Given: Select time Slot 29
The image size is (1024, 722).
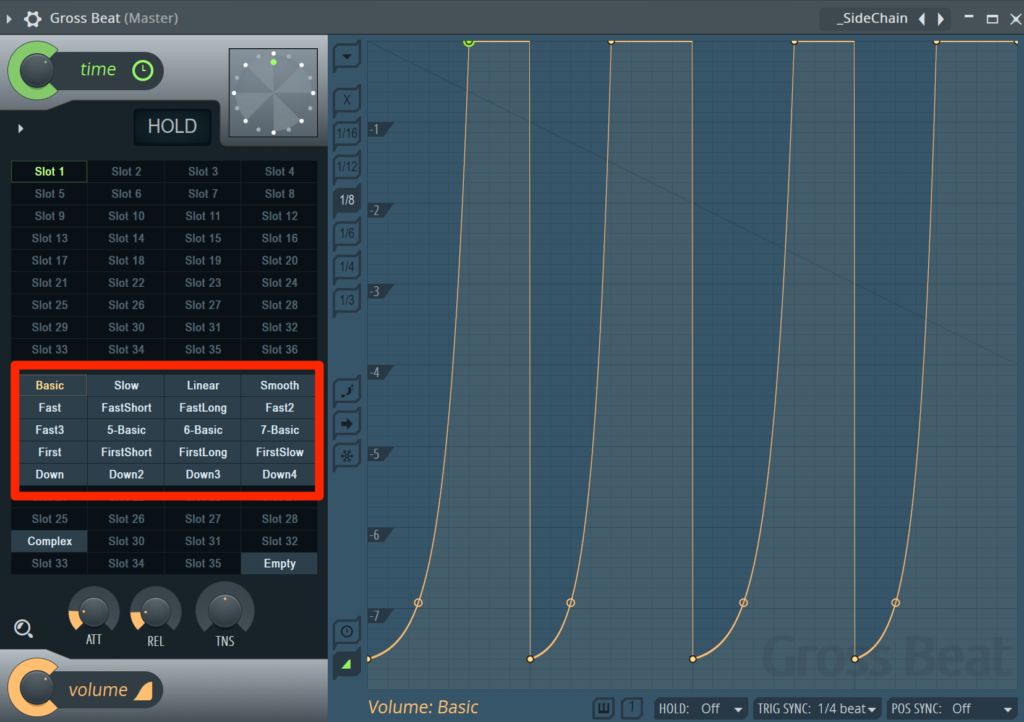Looking at the screenshot, I should coord(50,327).
